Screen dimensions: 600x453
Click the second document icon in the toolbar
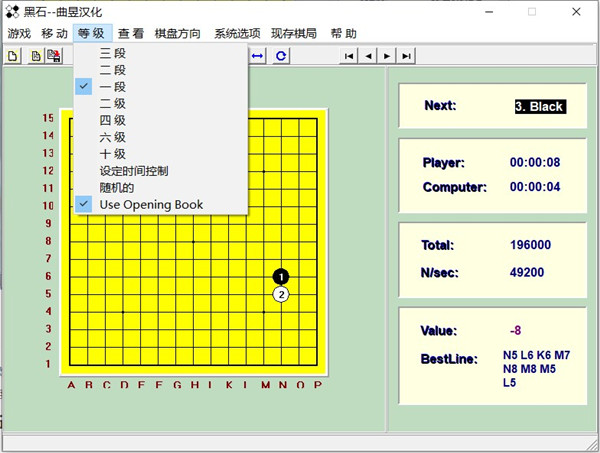tap(35, 56)
